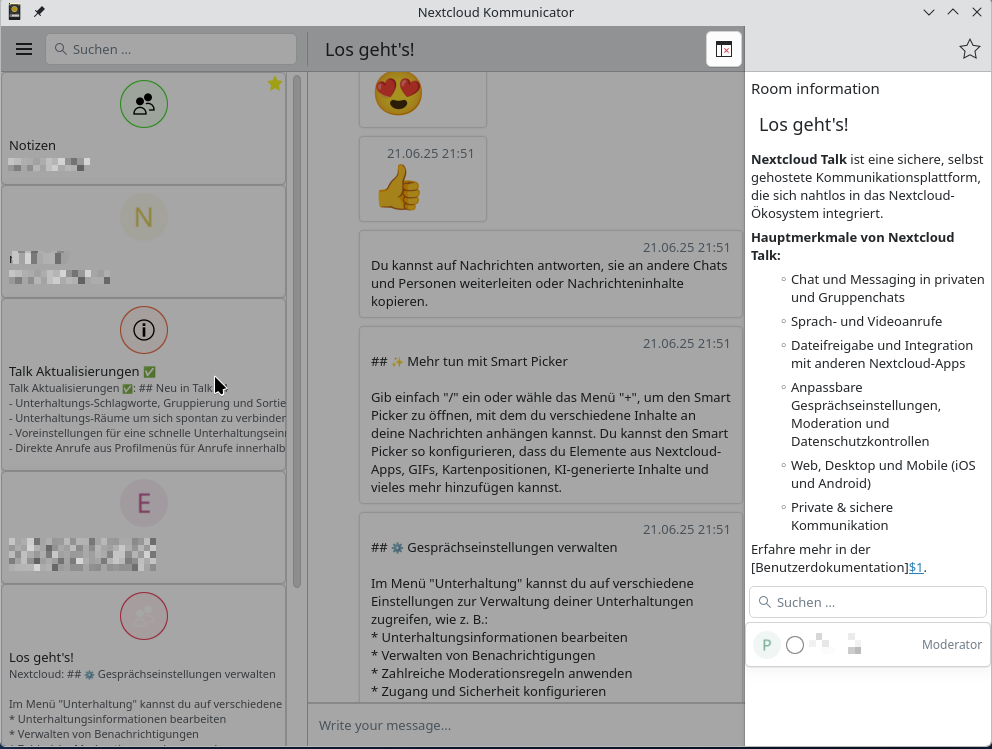Image resolution: width=992 pixels, height=749 pixels.
Task: Click 'Hauptmerkmale von Nextcloud Talk:' heading
Action: click(x=852, y=246)
